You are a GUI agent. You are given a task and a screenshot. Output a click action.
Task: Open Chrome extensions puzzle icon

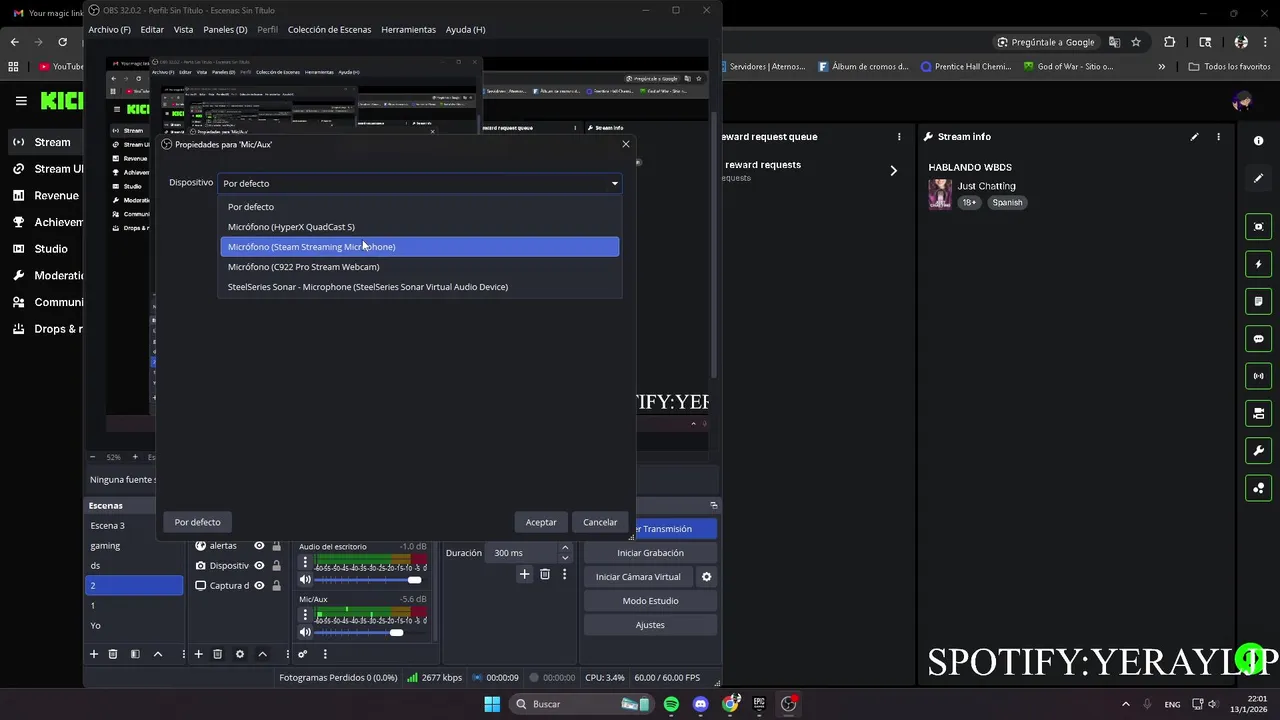click(x=1170, y=42)
